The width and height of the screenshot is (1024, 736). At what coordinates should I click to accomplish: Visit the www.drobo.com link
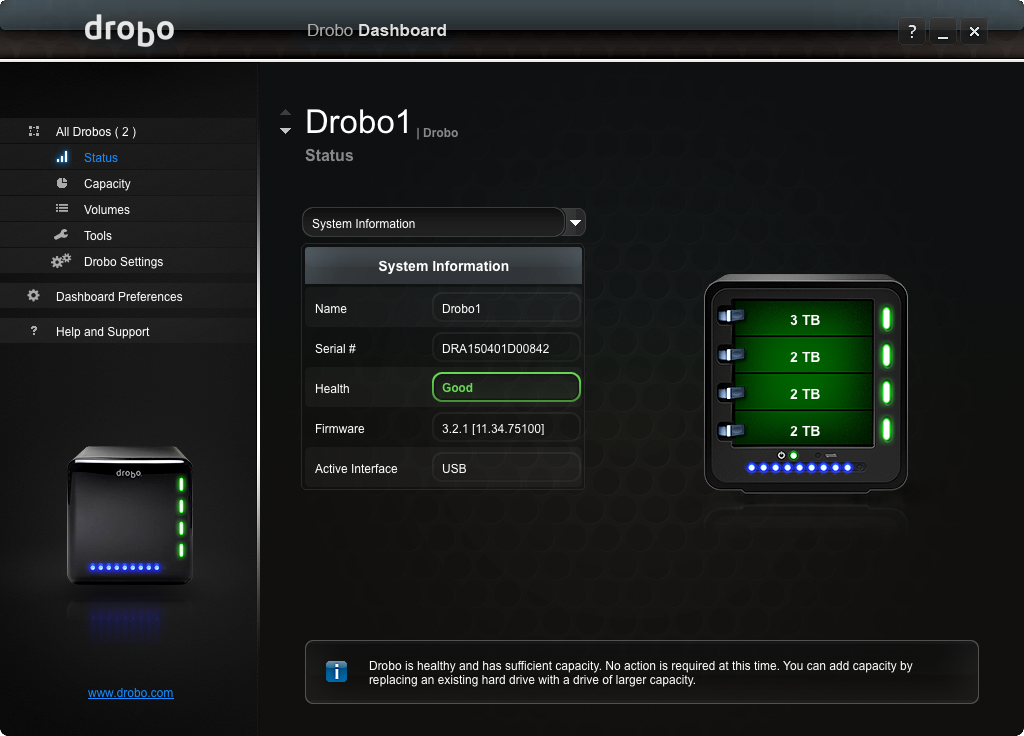[x=130, y=693]
